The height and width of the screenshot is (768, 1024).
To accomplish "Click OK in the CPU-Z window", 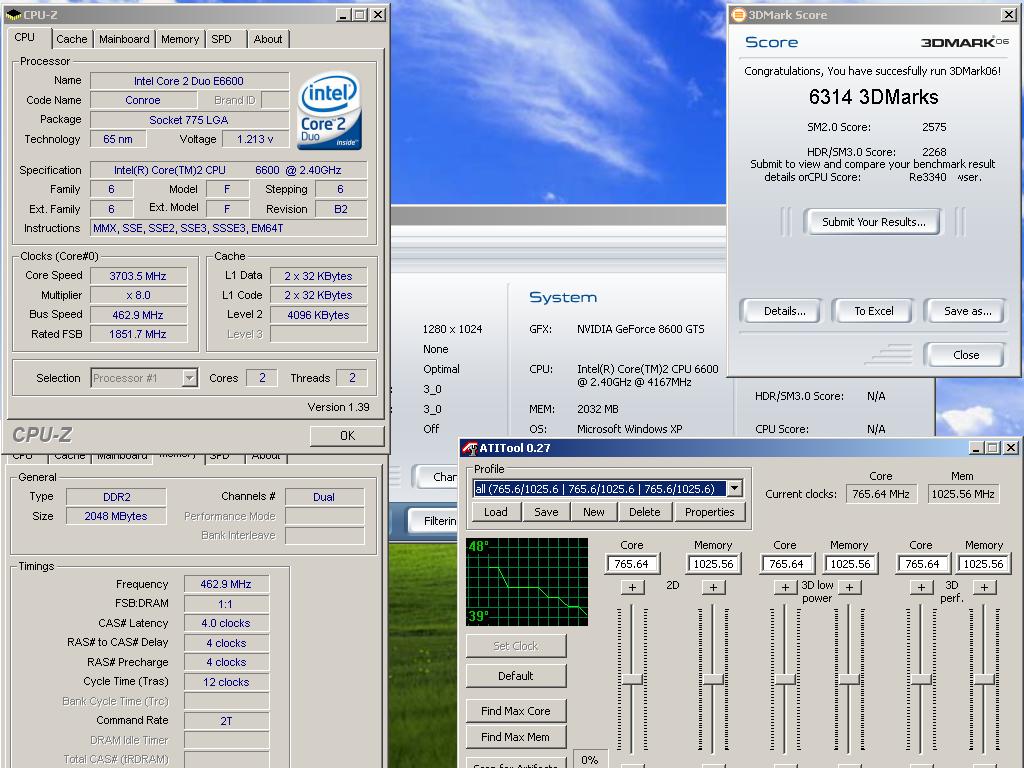I will coord(347,436).
